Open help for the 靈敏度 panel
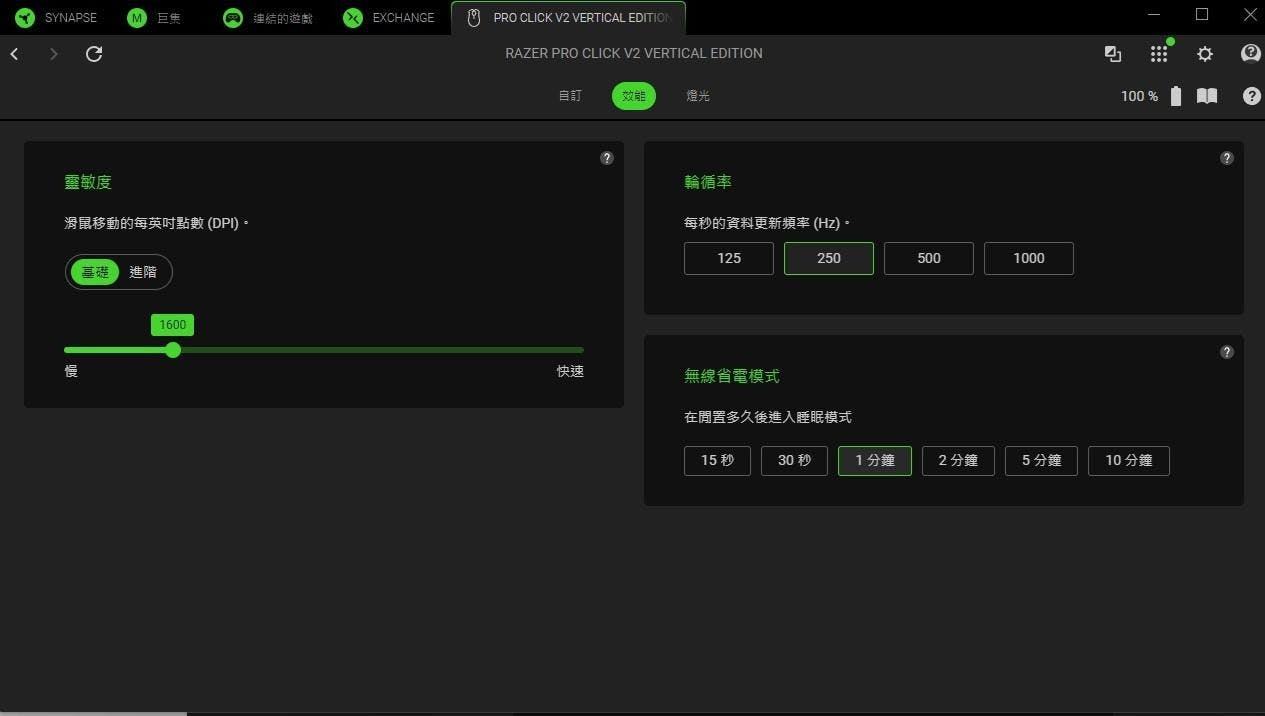1265x716 pixels. click(607, 158)
